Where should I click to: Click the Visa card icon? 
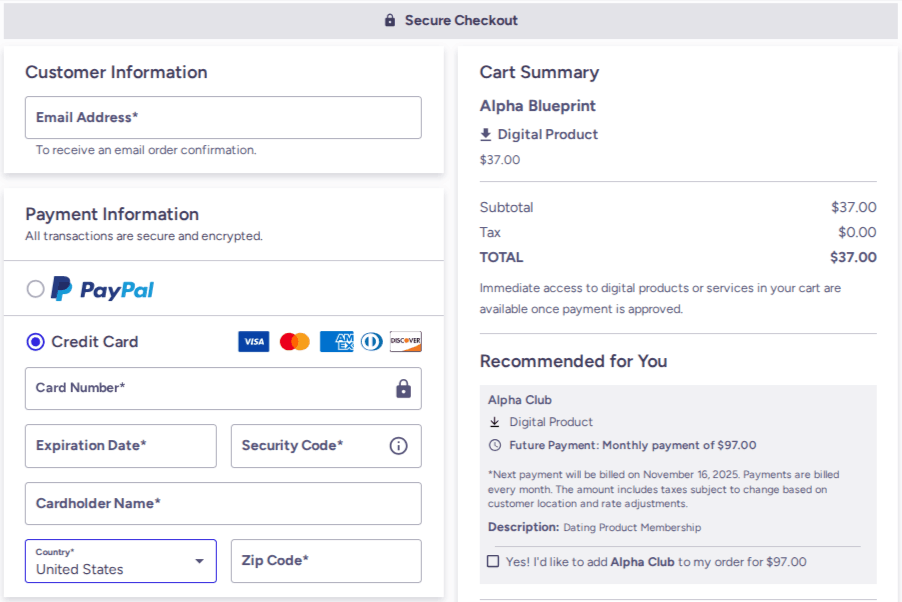pyautogui.click(x=254, y=342)
